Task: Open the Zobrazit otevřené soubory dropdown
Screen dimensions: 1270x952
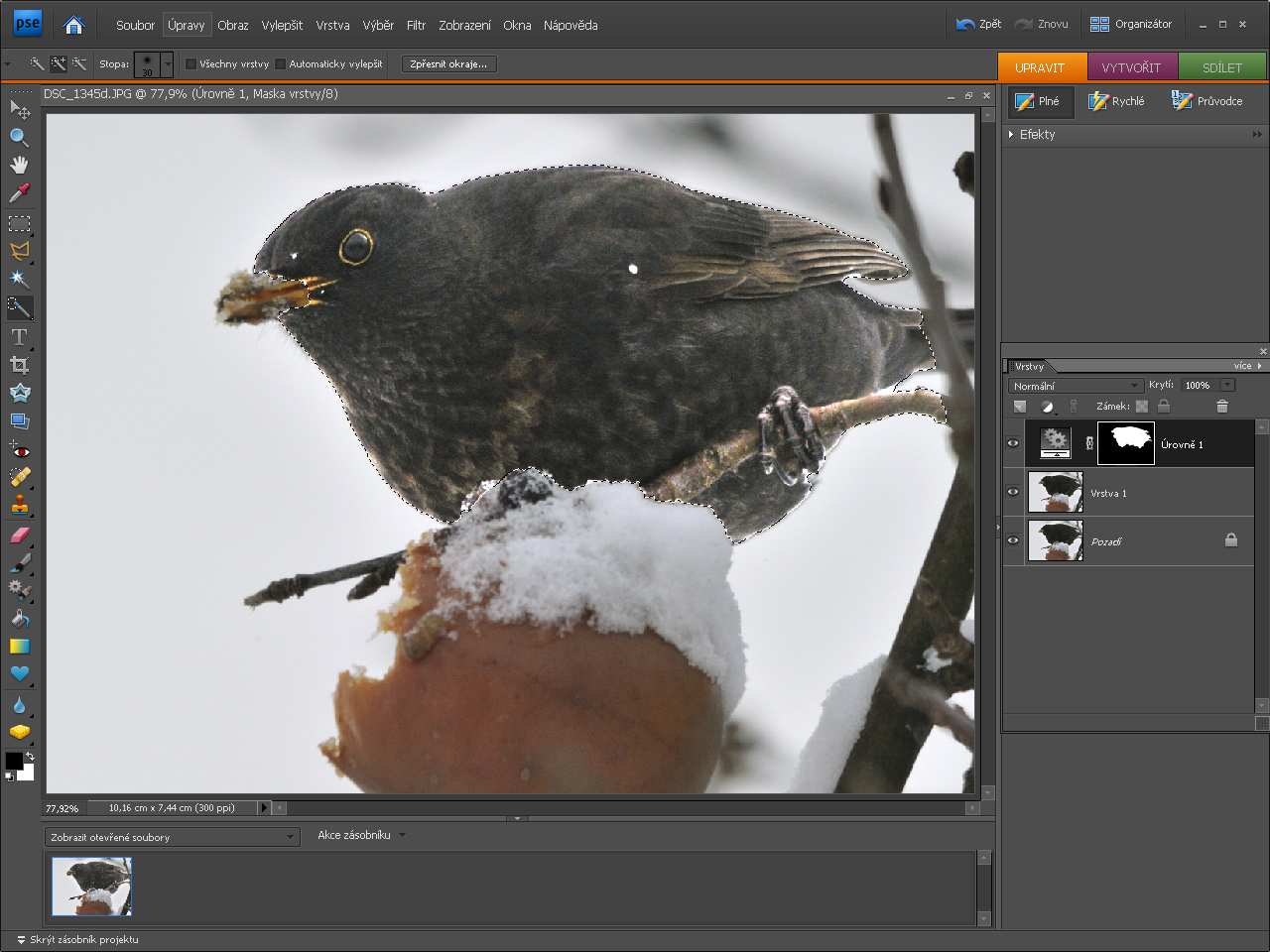Action: pos(173,837)
